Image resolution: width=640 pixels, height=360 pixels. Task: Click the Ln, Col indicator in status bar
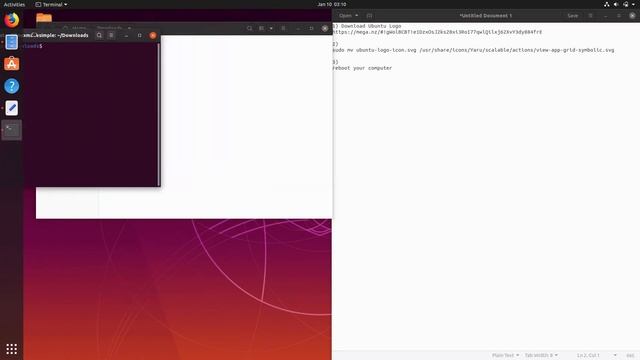(588, 356)
